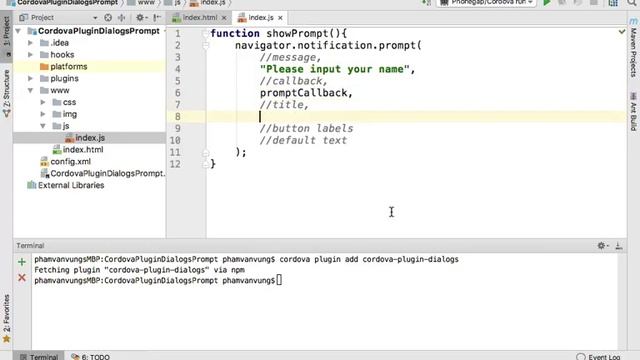This screenshot has height=360, width=640.
Task: Expand the img folder
Action: [43, 114]
